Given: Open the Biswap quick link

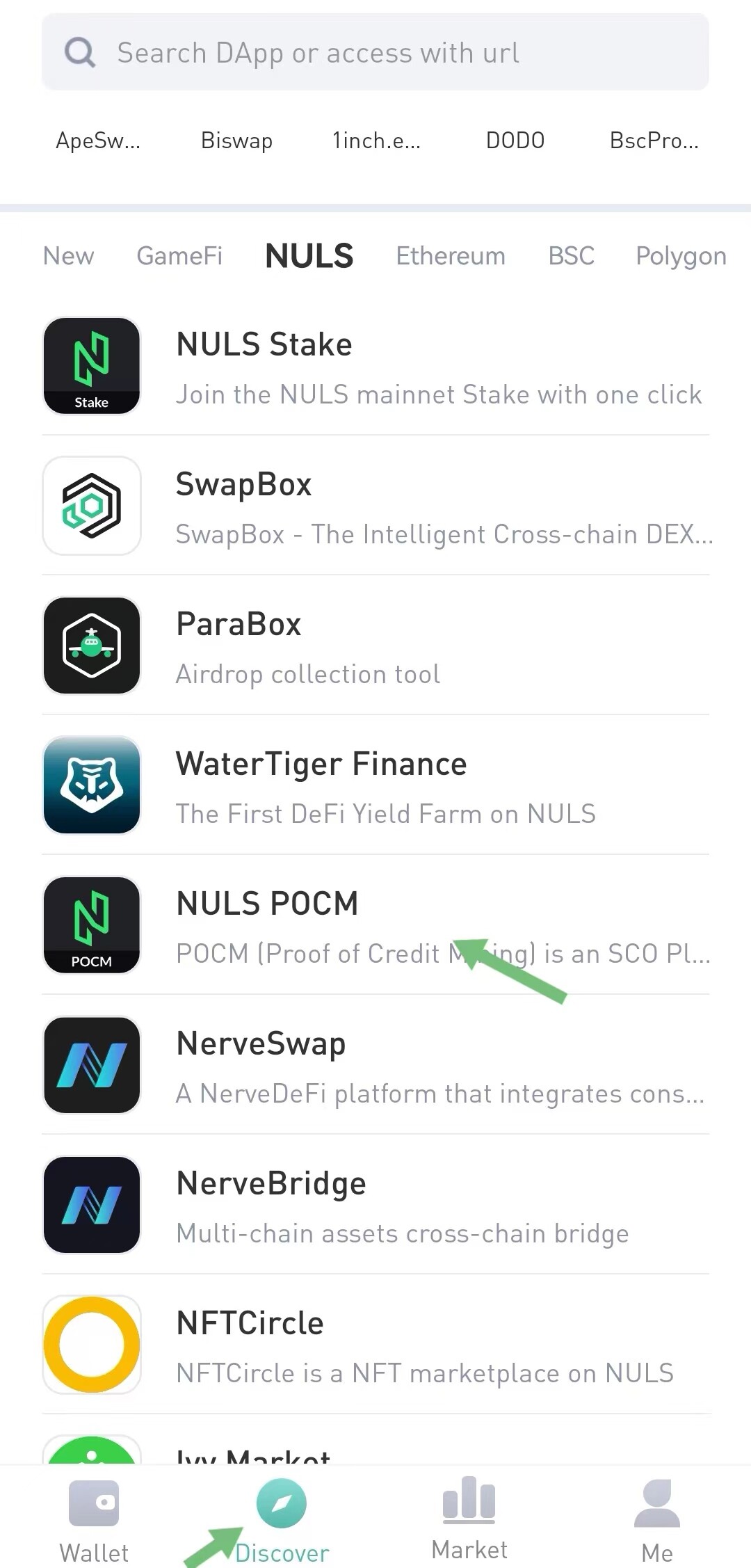Looking at the screenshot, I should 236,141.
